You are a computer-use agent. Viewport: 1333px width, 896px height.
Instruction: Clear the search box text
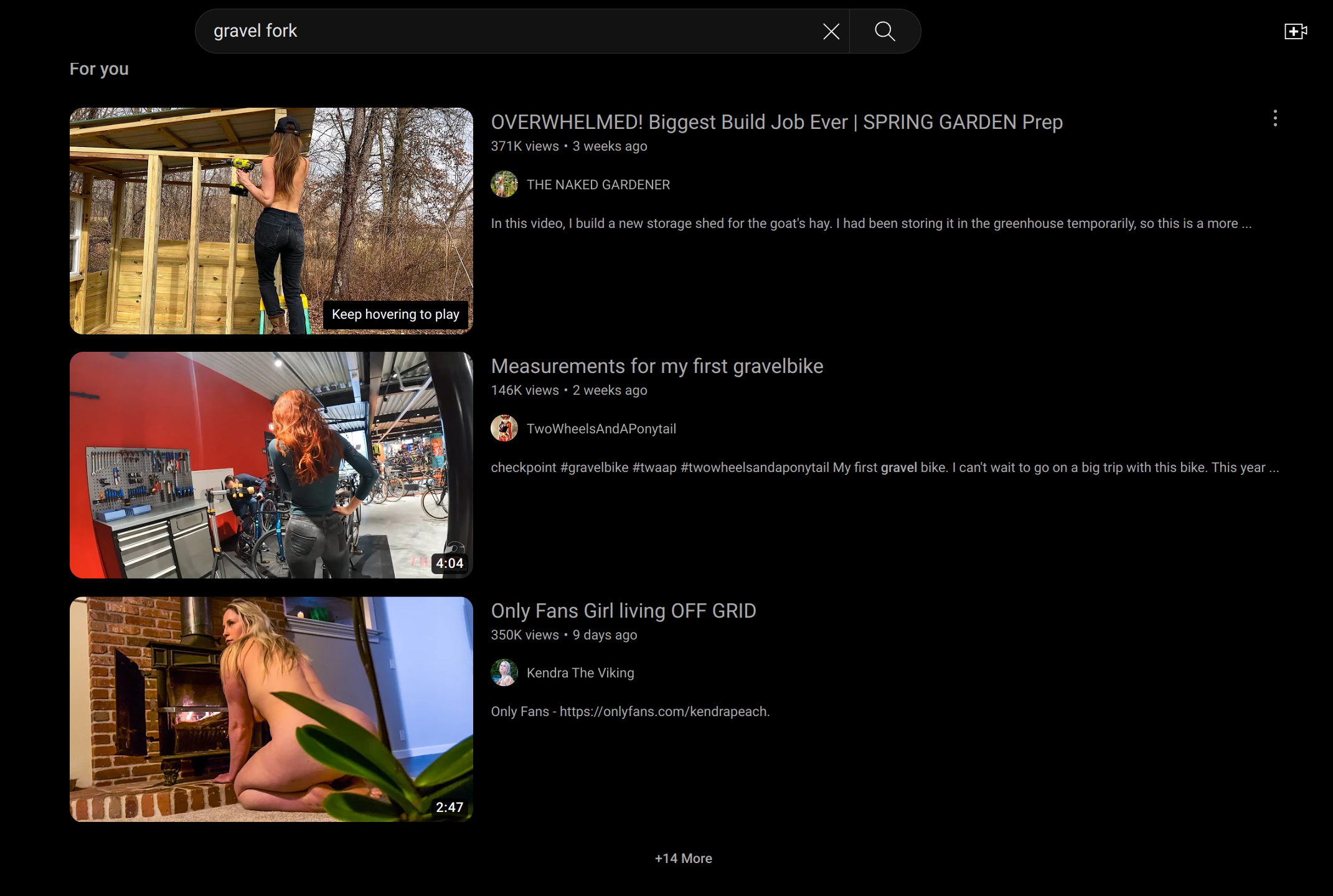point(831,31)
